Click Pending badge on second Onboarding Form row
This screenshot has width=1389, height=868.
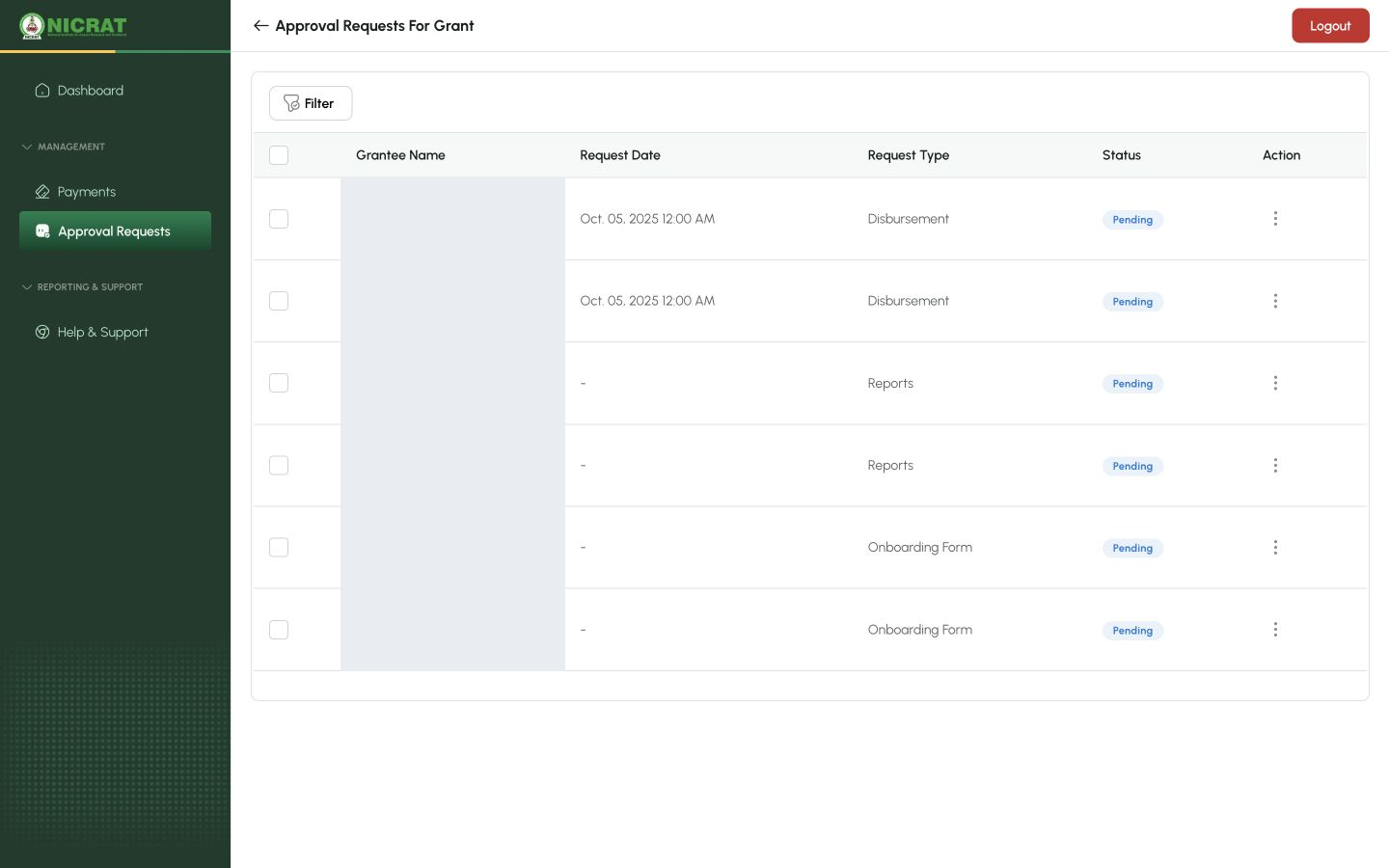pyautogui.click(x=1132, y=631)
